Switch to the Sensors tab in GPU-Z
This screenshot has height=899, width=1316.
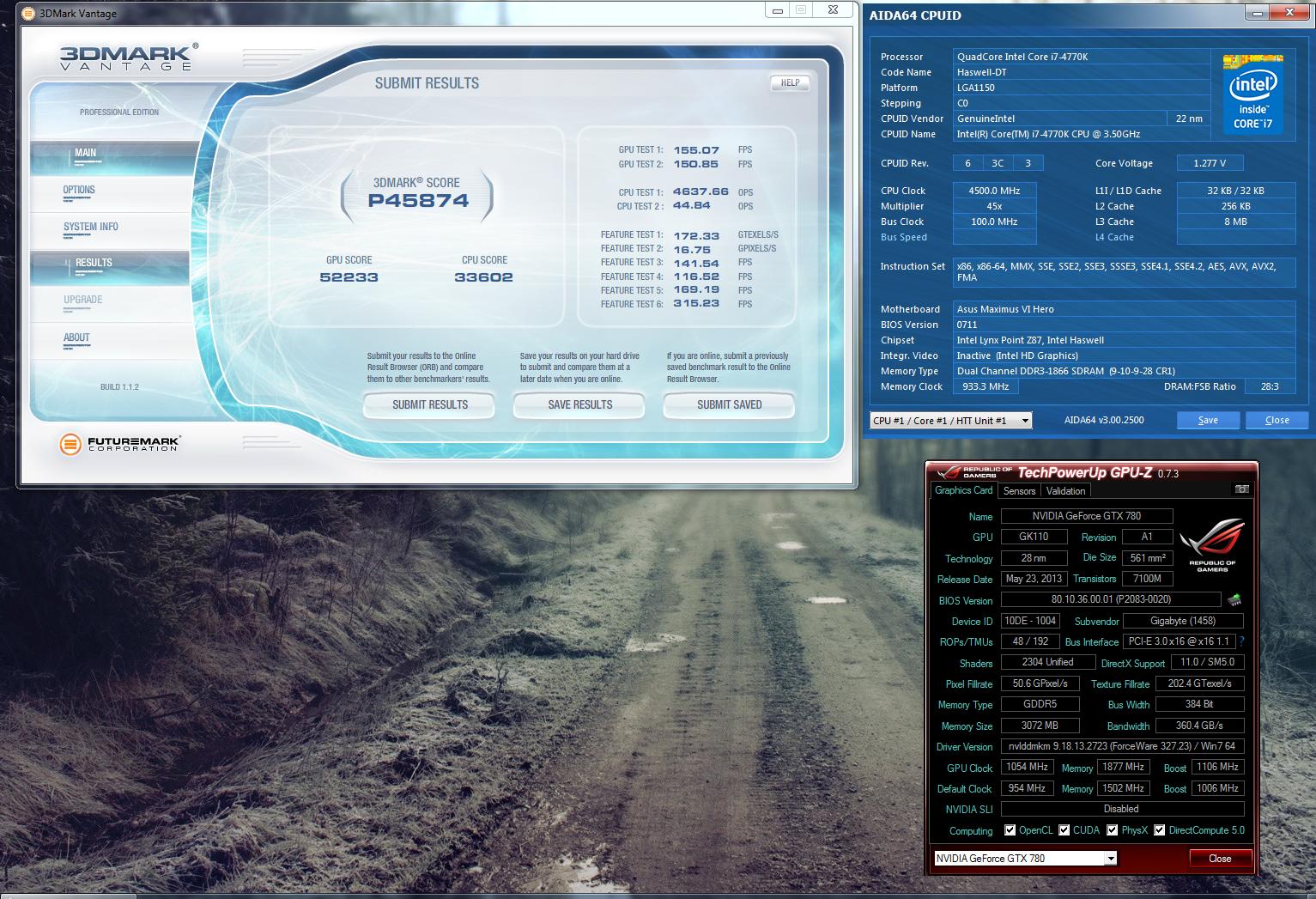(x=1019, y=491)
